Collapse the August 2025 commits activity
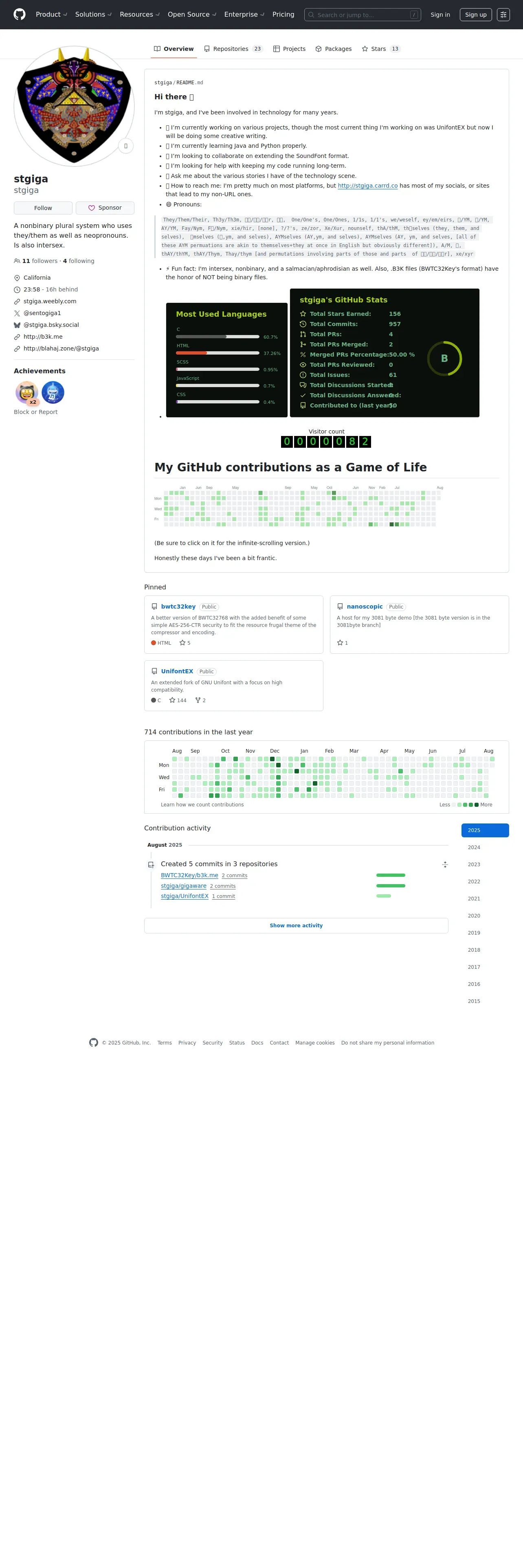Image resolution: width=523 pixels, height=1568 pixels. tap(445, 864)
